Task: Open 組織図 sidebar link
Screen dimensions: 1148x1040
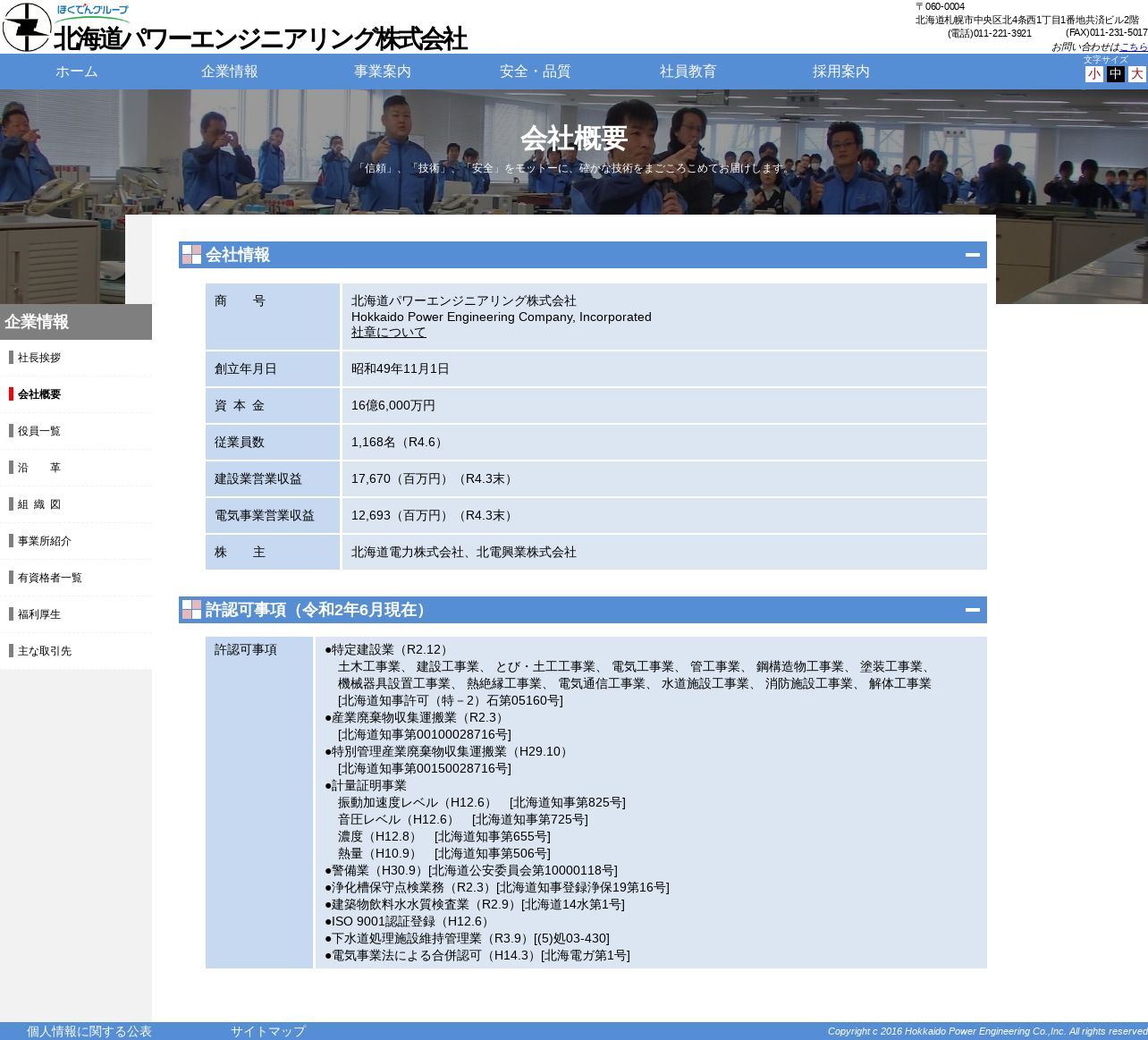Action: coord(39,504)
